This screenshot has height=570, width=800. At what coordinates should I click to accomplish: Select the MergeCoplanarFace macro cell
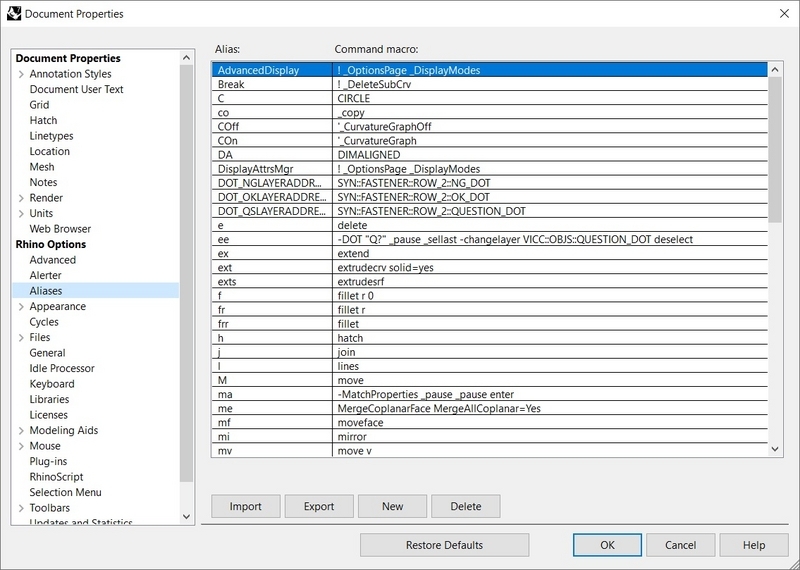tap(550, 409)
